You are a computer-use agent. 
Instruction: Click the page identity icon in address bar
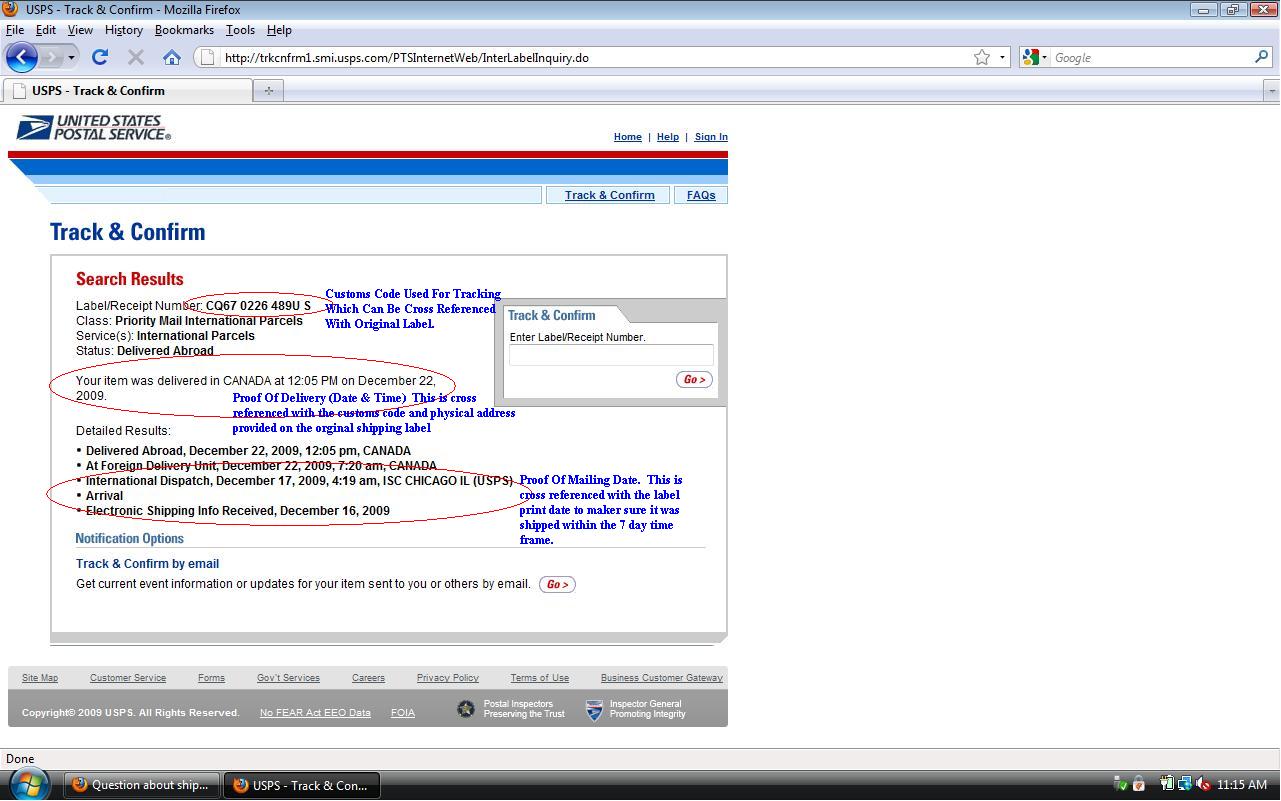208,57
